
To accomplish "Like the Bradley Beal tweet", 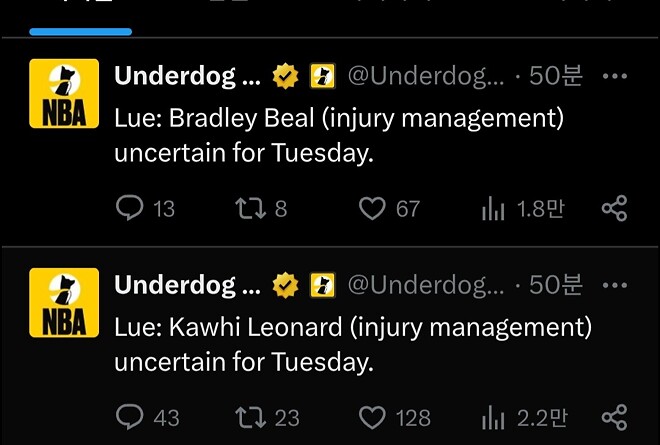I will [x=373, y=208].
